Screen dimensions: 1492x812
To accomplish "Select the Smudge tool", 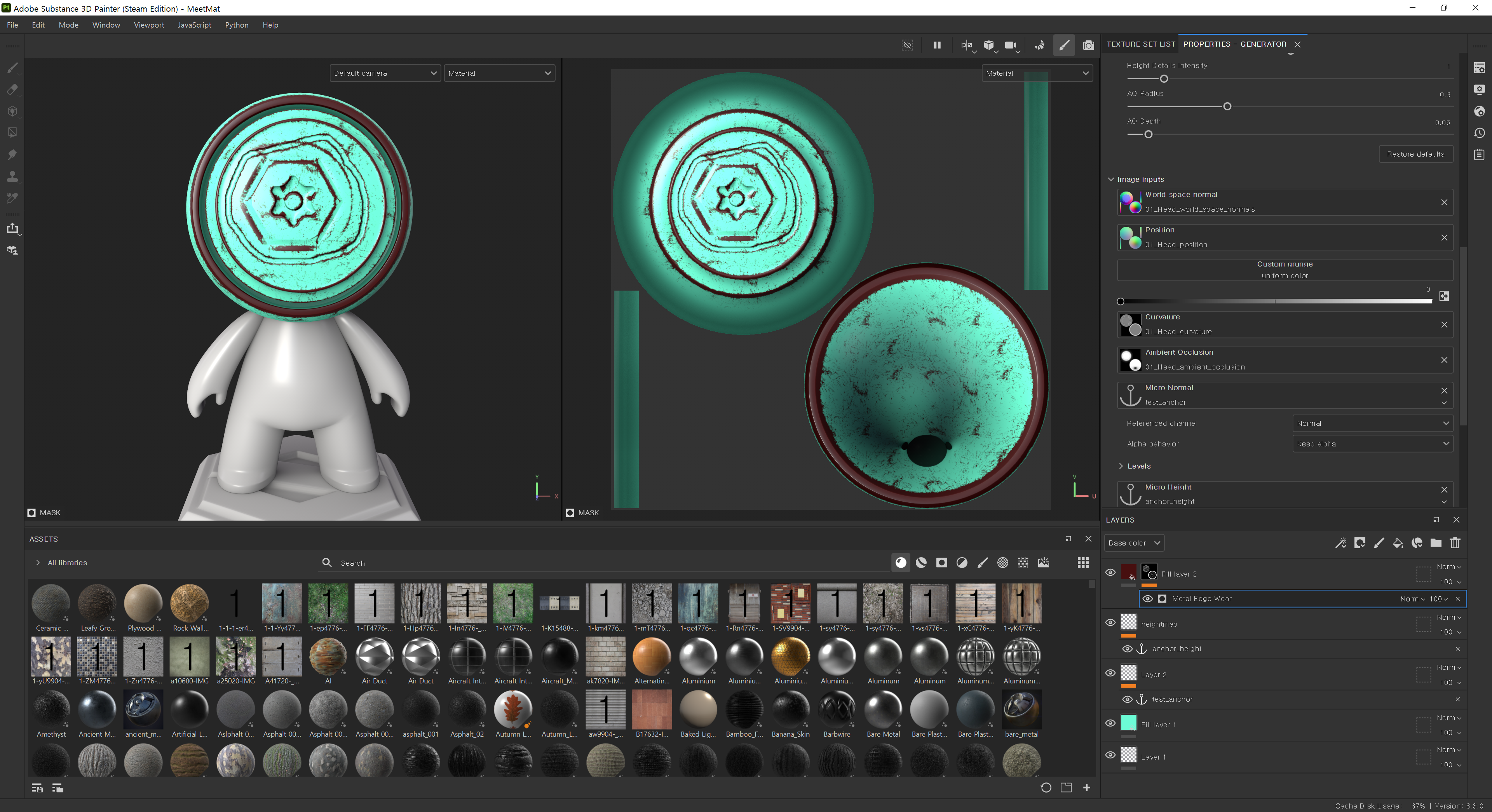I will [x=12, y=155].
